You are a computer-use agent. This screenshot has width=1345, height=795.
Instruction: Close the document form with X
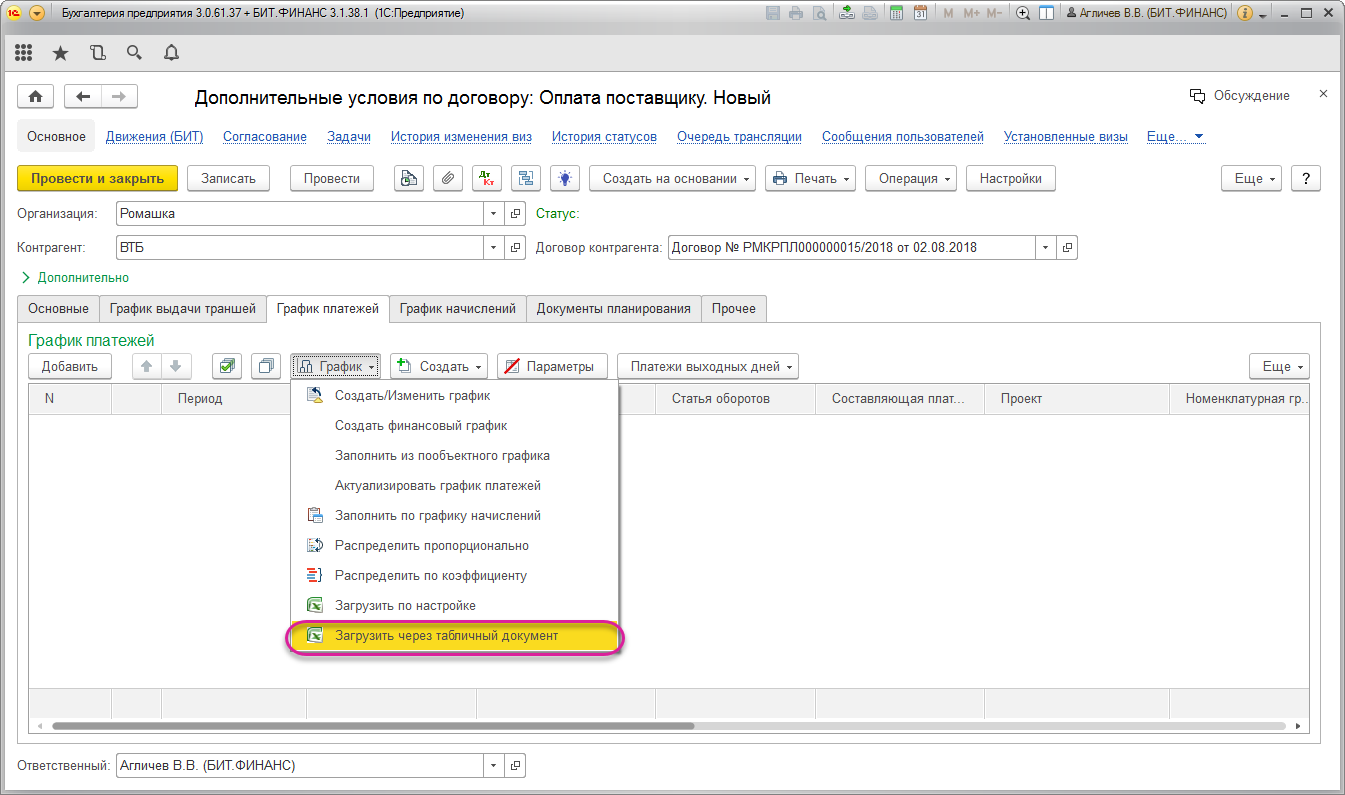coord(1323,93)
